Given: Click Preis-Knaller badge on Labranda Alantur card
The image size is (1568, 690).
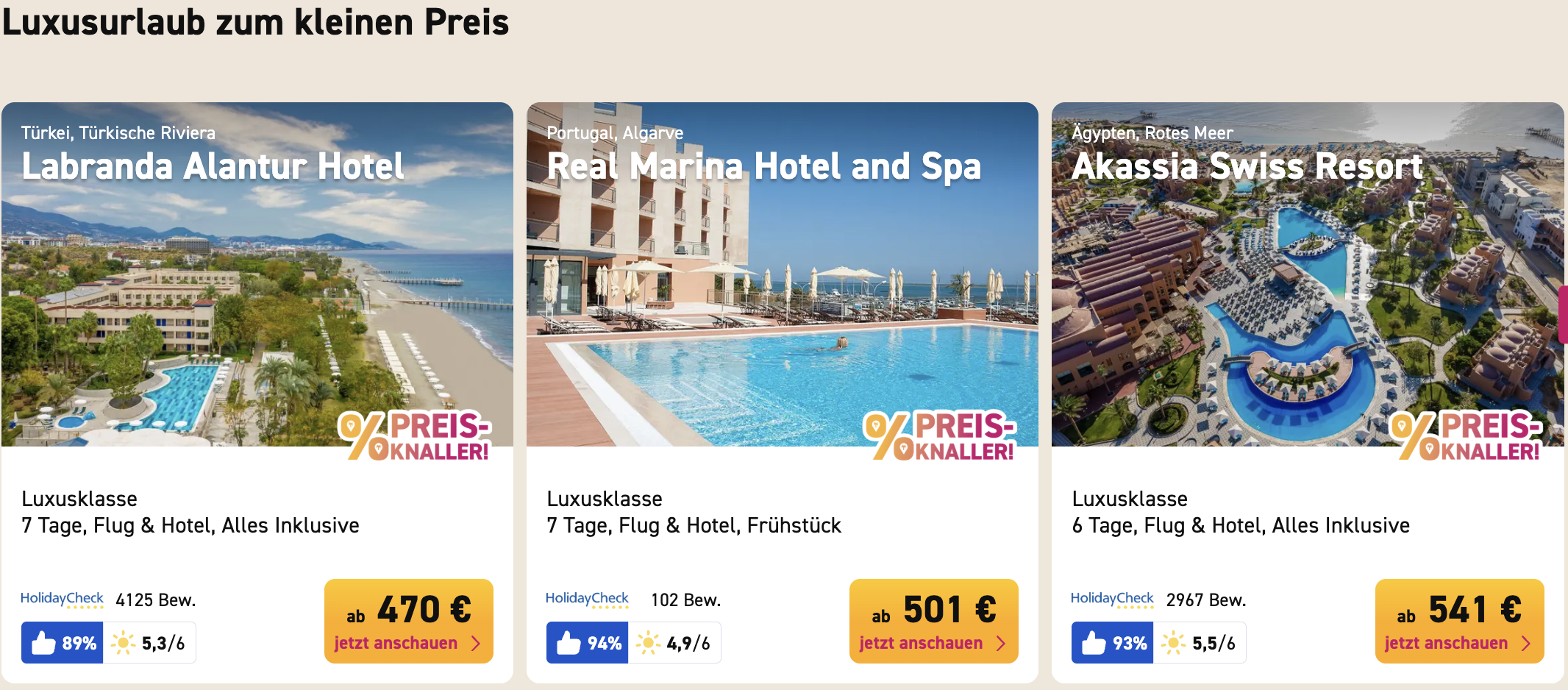Looking at the screenshot, I should [416, 435].
